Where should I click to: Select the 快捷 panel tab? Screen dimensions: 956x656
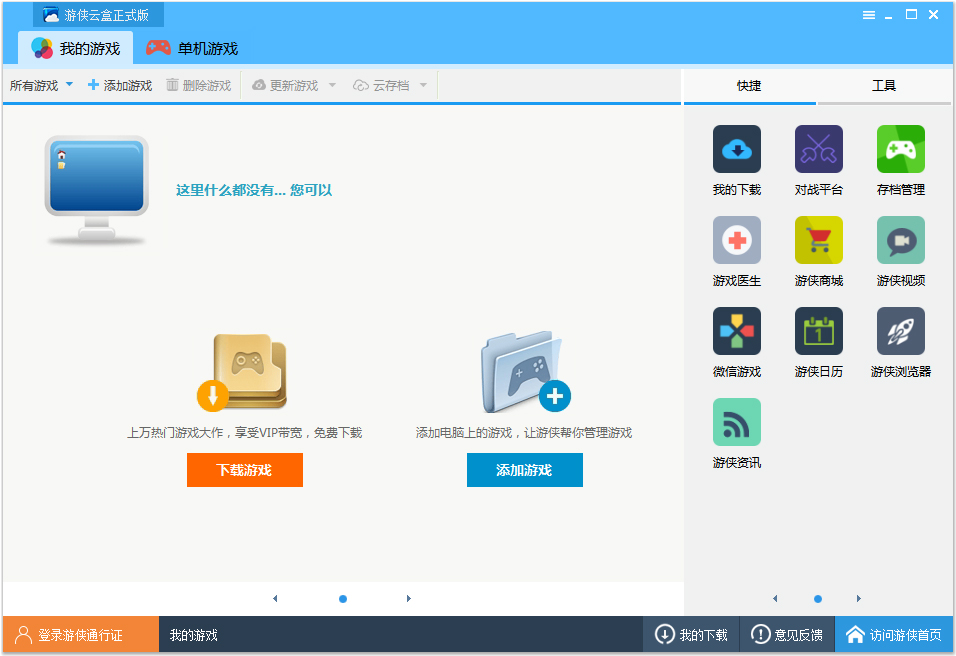[749, 86]
